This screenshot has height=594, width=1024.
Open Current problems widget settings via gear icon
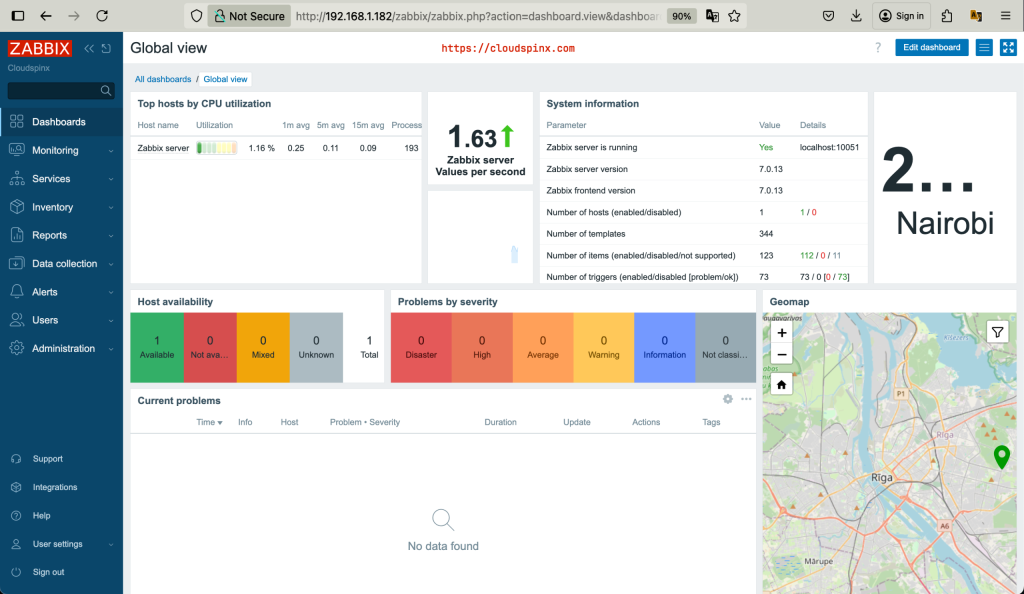[728, 398]
